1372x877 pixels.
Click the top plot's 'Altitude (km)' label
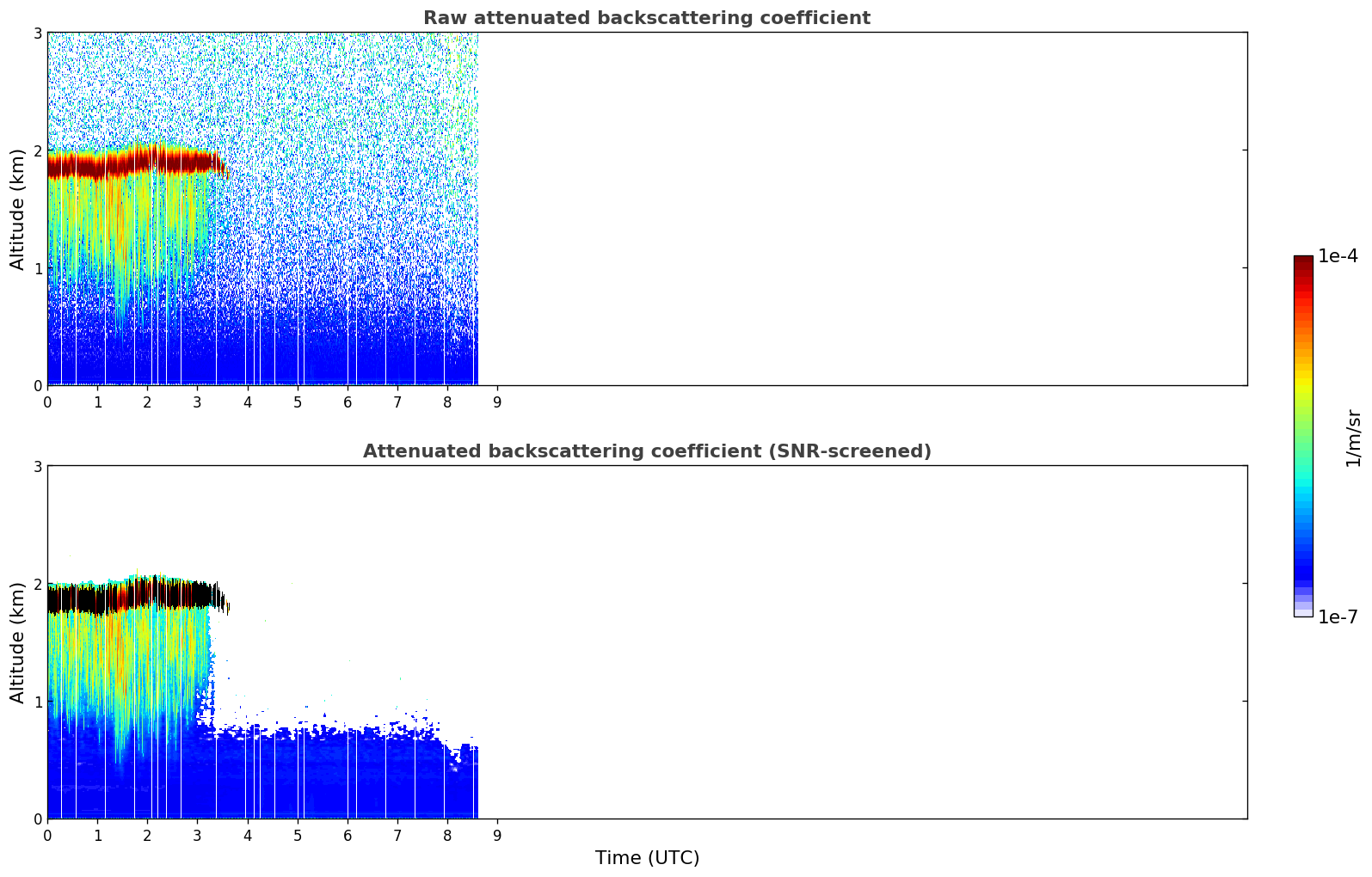click(x=18, y=209)
